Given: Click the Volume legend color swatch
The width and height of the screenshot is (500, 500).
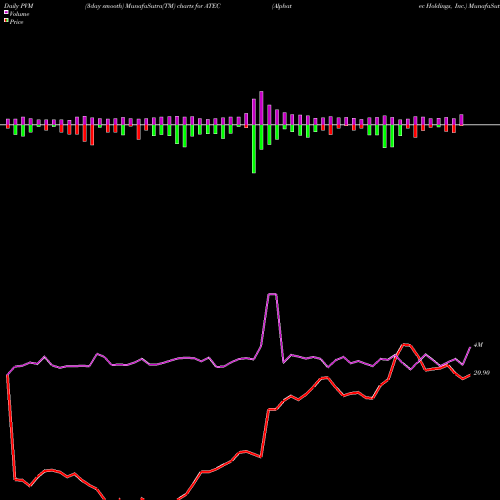Looking at the screenshot, I should (x=6, y=13).
